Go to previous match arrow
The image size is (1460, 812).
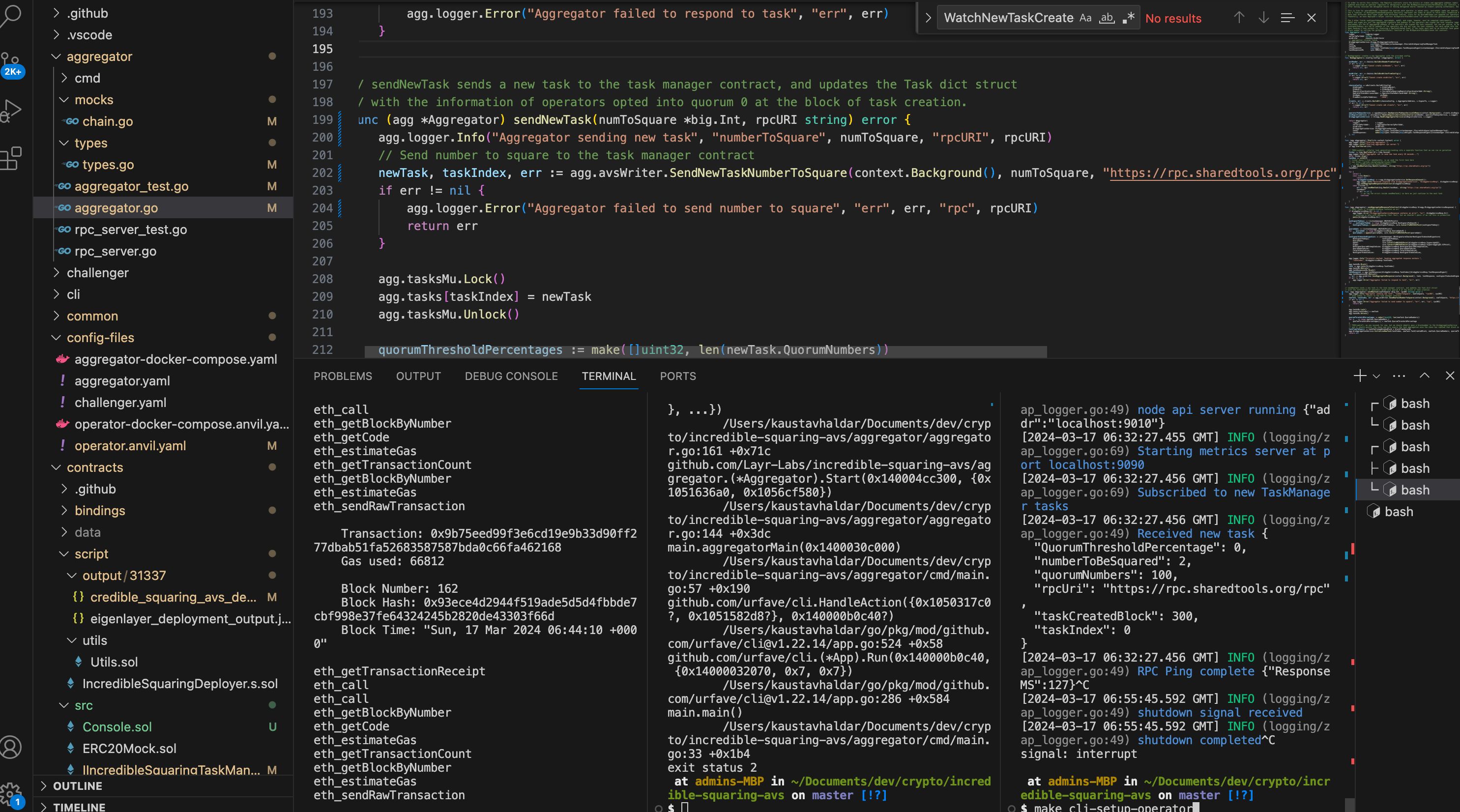(x=1239, y=18)
